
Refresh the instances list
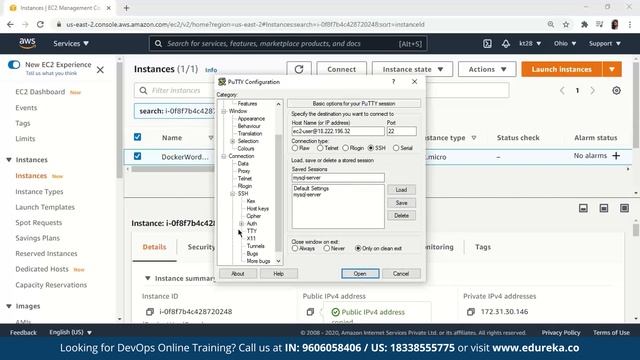(x=299, y=69)
